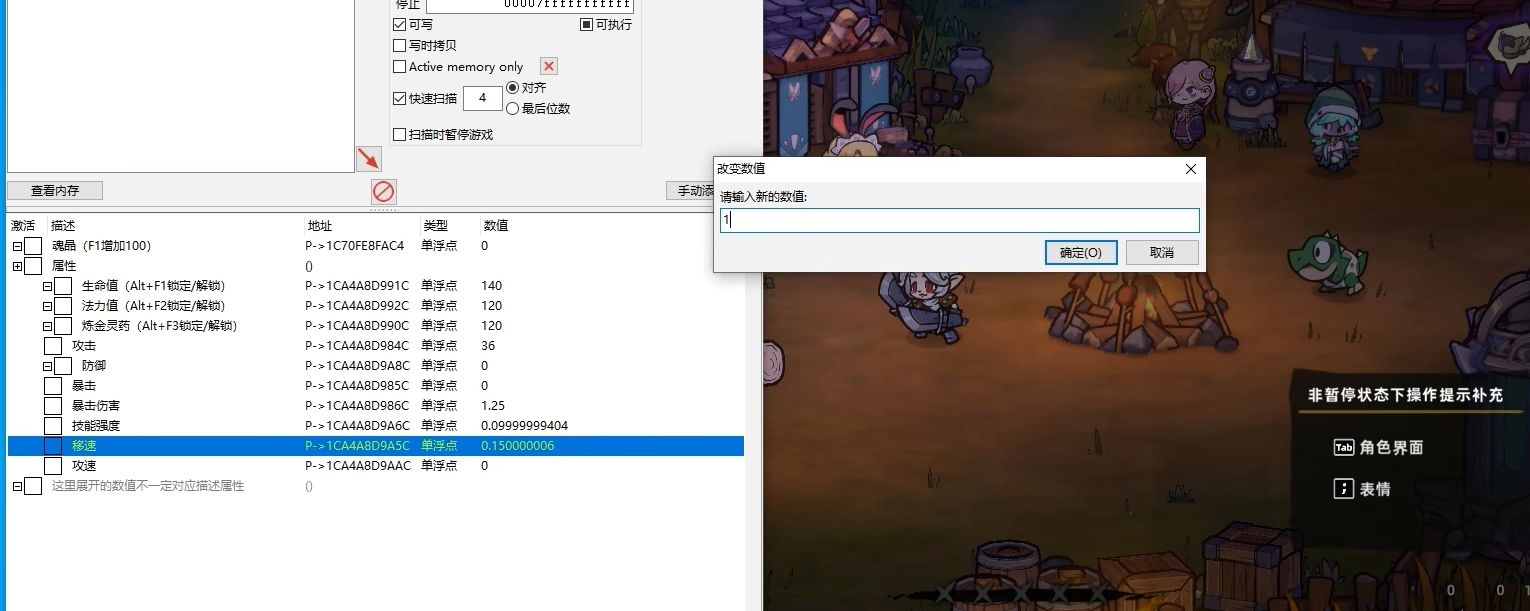Select the 最后位数 radio button
Image resolution: width=1530 pixels, height=611 pixels.
tap(513, 108)
